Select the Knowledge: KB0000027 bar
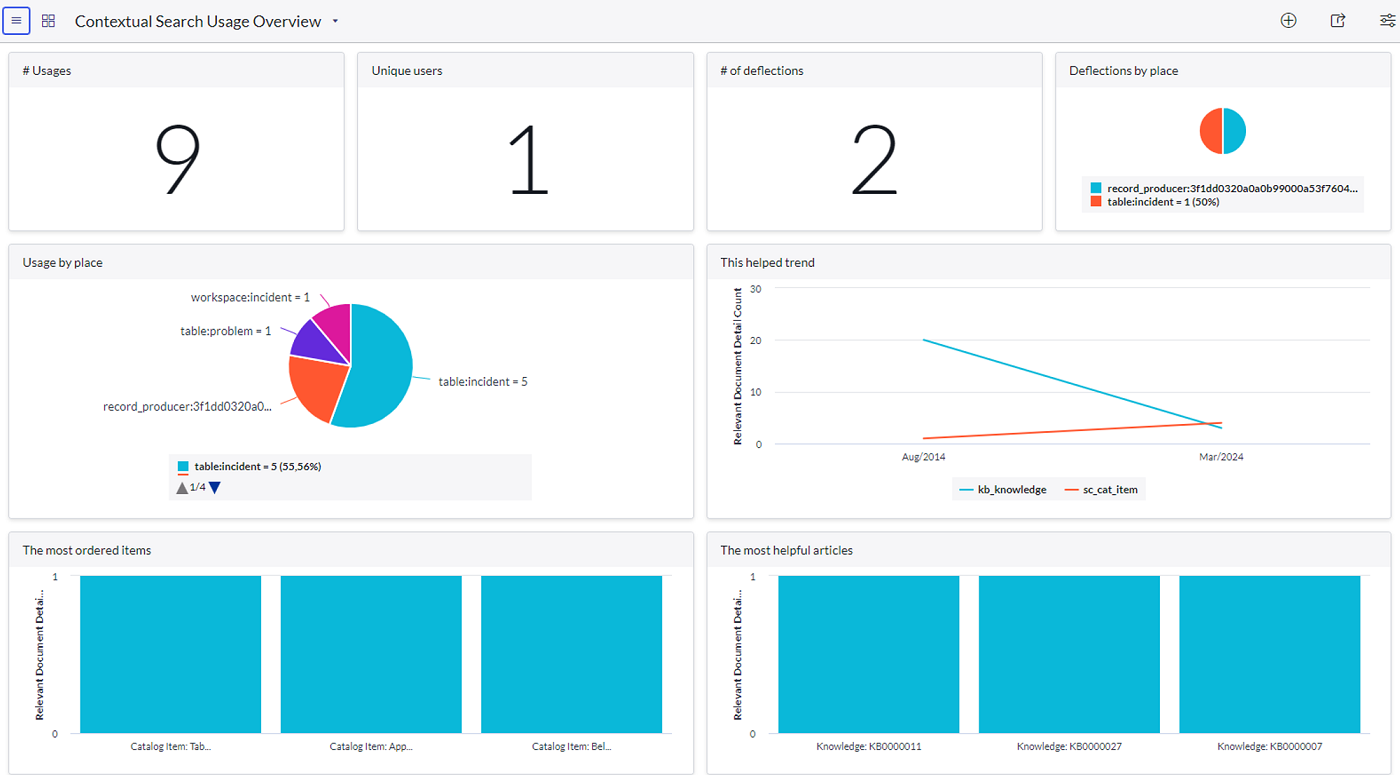This screenshot has width=1400, height=775. click(1069, 654)
